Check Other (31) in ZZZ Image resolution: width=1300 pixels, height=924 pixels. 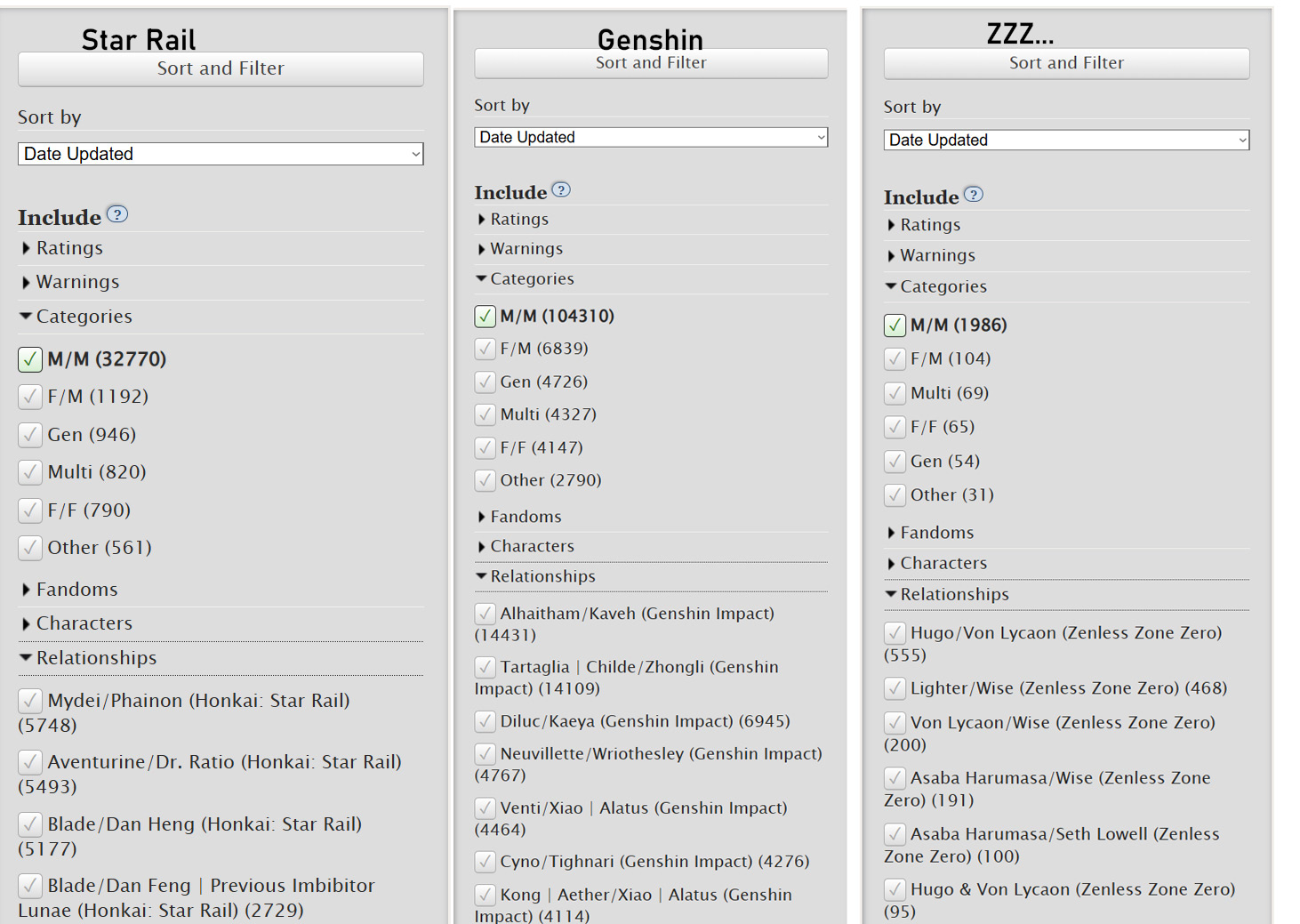tap(895, 495)
